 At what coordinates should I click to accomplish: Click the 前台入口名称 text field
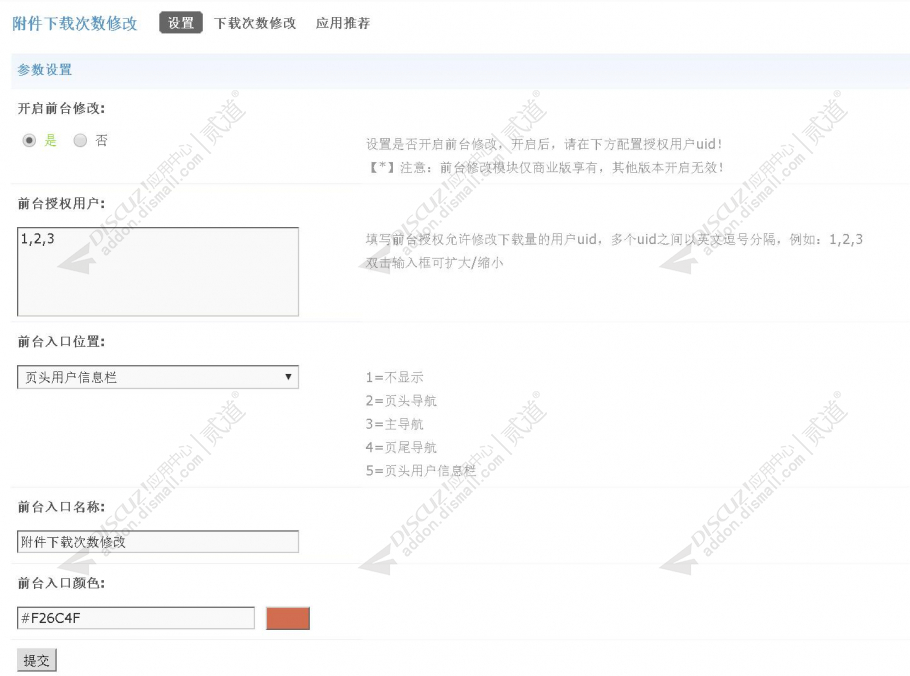(x=158, y=541)
